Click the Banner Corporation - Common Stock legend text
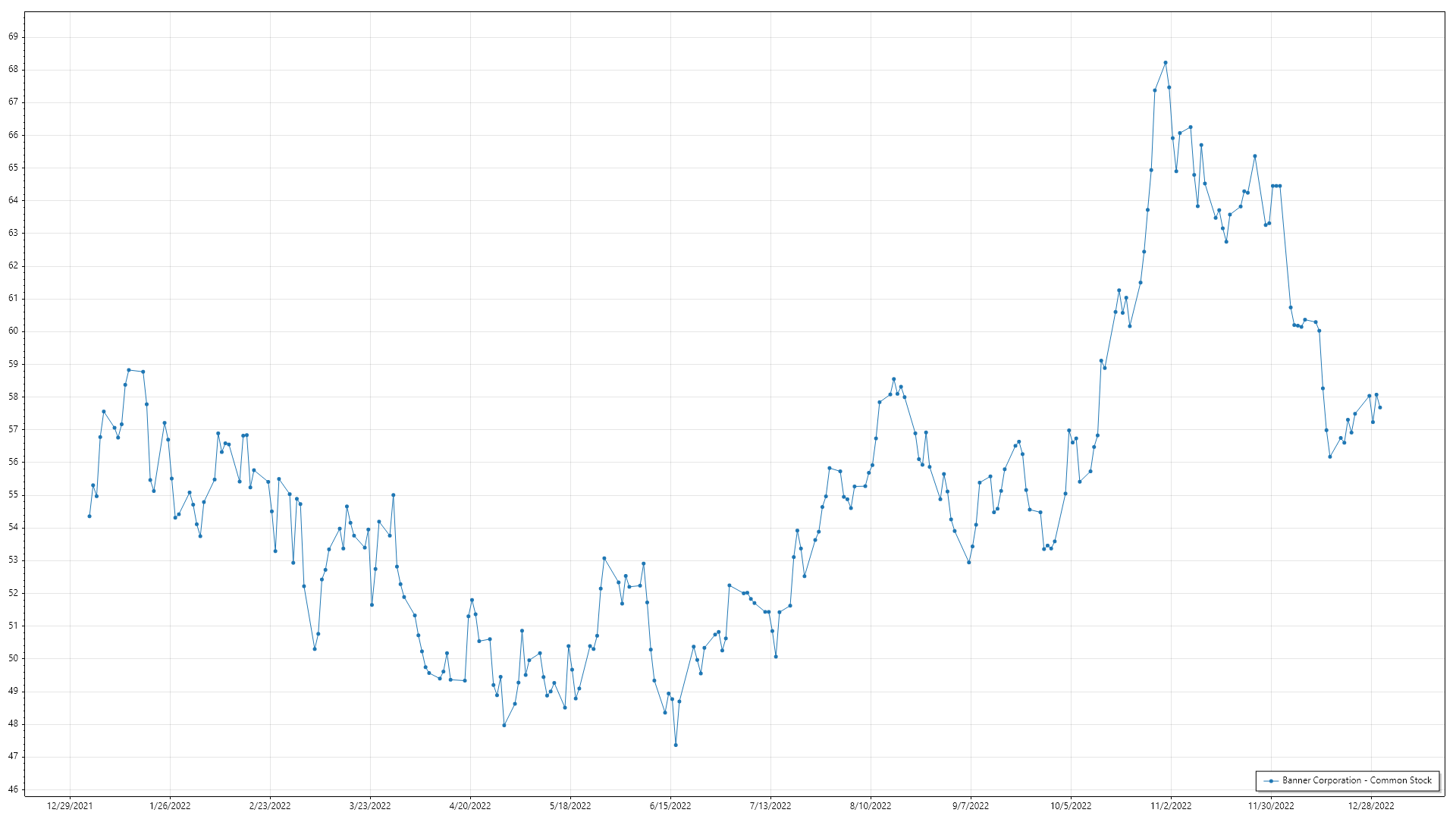This screenshot has height=819, width=1456. tap(1357, 780)
